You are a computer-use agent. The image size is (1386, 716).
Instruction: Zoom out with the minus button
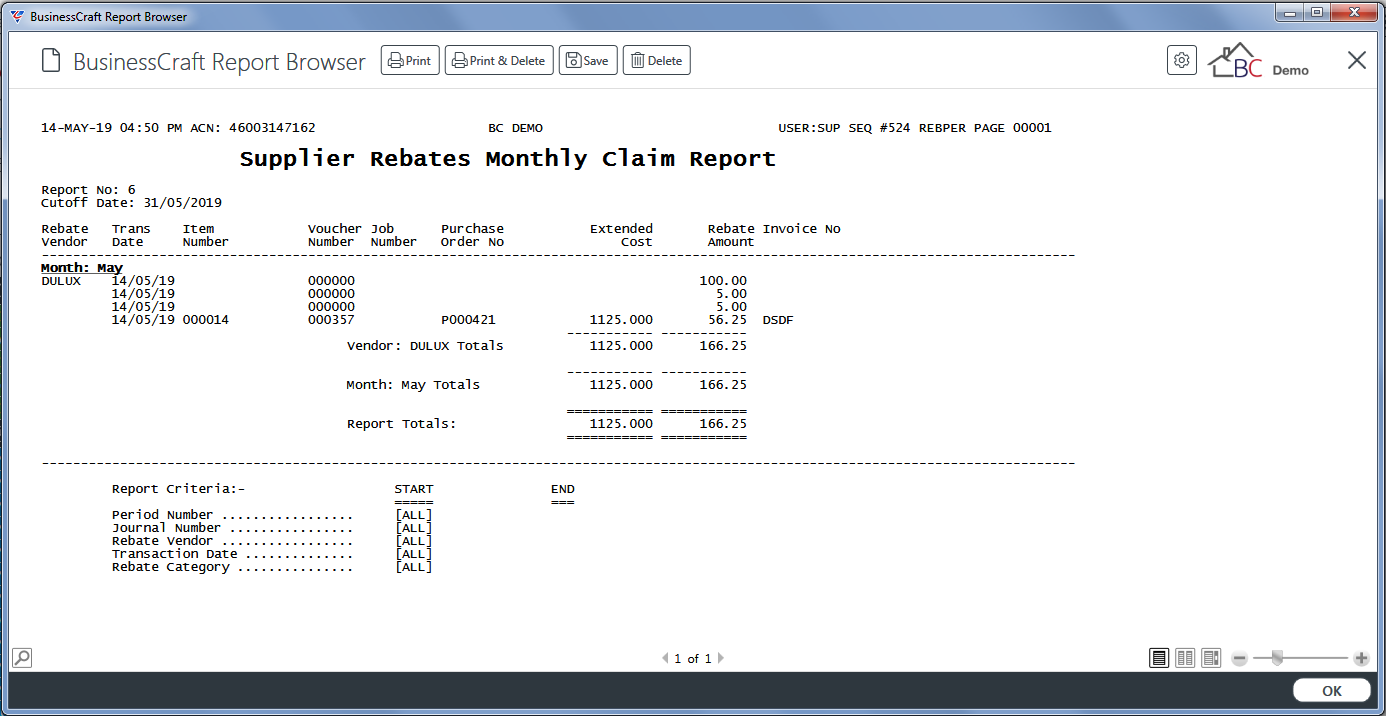tap(1240, 658)
